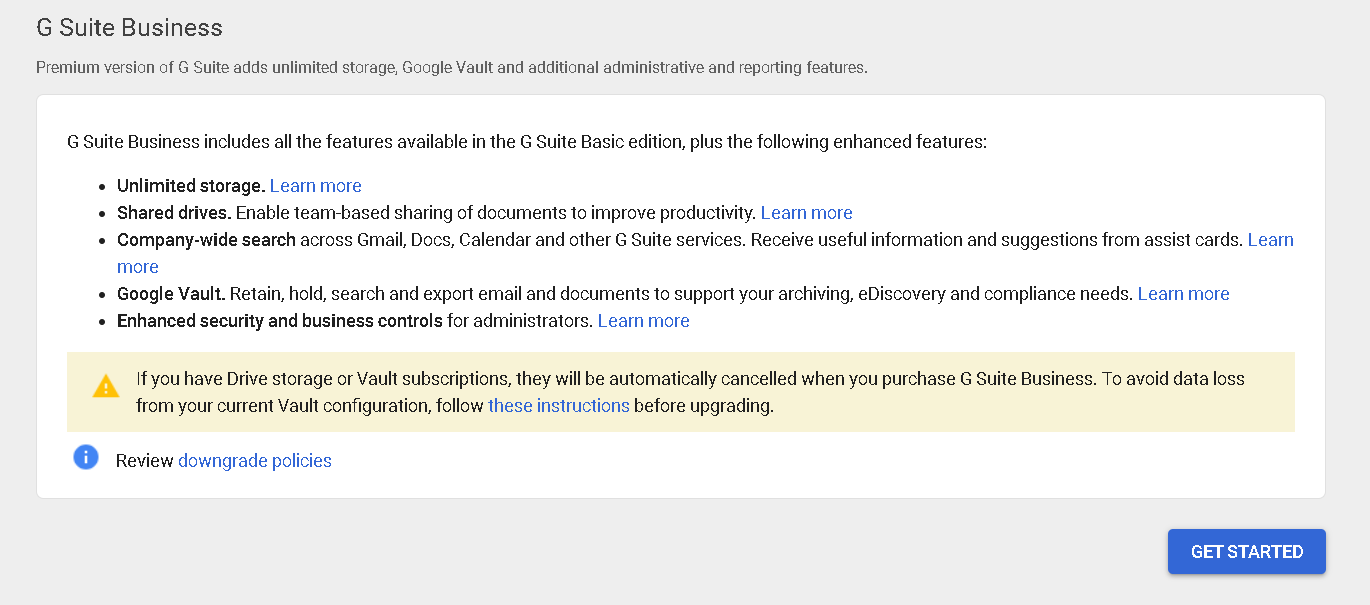The width and height of the screenshot is (1370, 605).
Task: Open the Company-wide search Learn more link
Action: [x=1270, y=239]
